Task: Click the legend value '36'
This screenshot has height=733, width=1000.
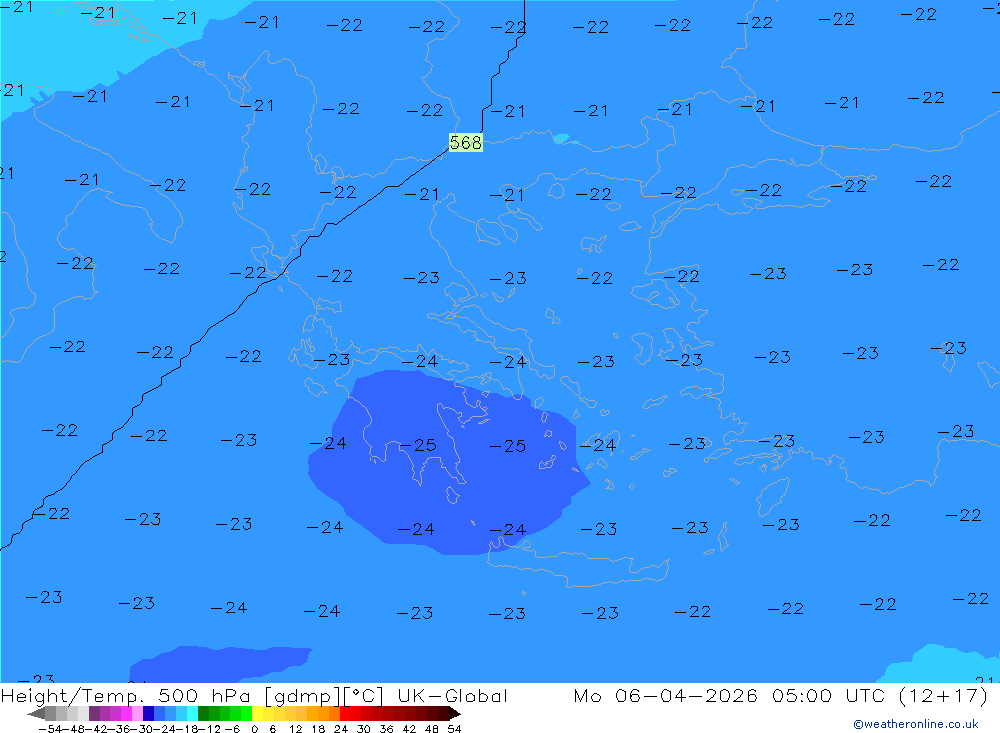Action: [386, 729]
